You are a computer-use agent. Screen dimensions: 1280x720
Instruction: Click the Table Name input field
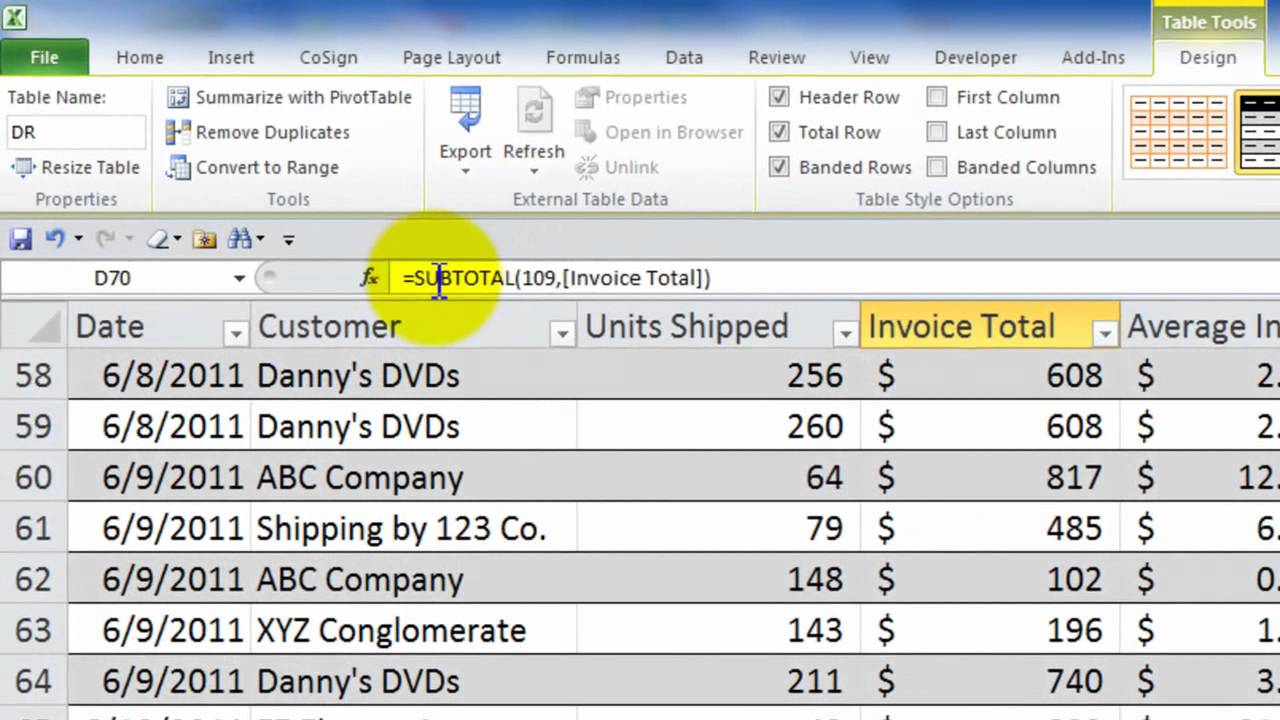click(75, 132)
